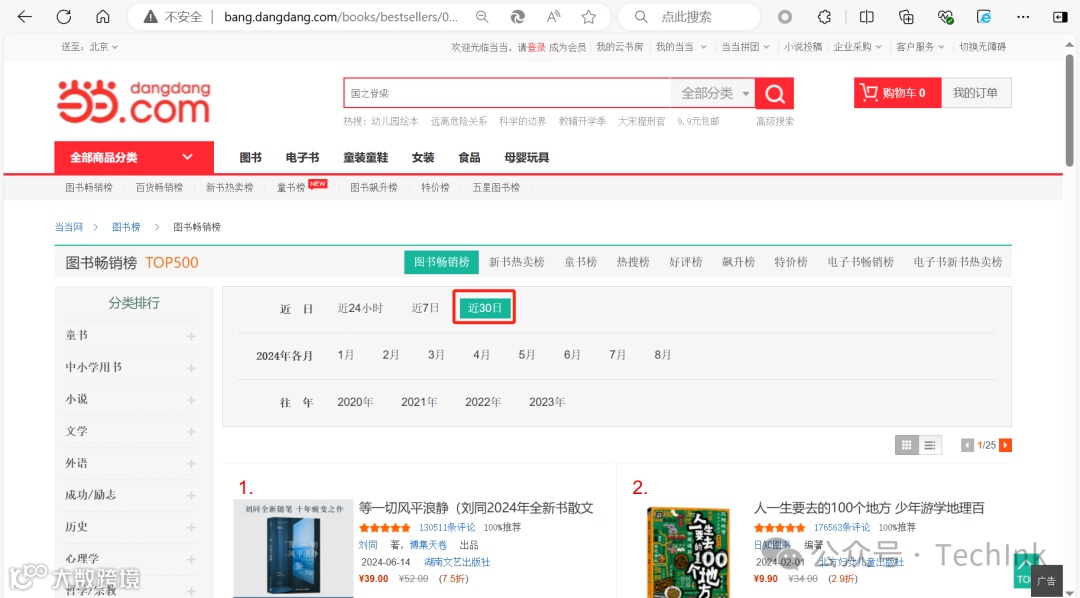1080x598 pixels.
Task: Switch to 童书榜 tab in ranking bar
Action: click(x=581, y=262)
